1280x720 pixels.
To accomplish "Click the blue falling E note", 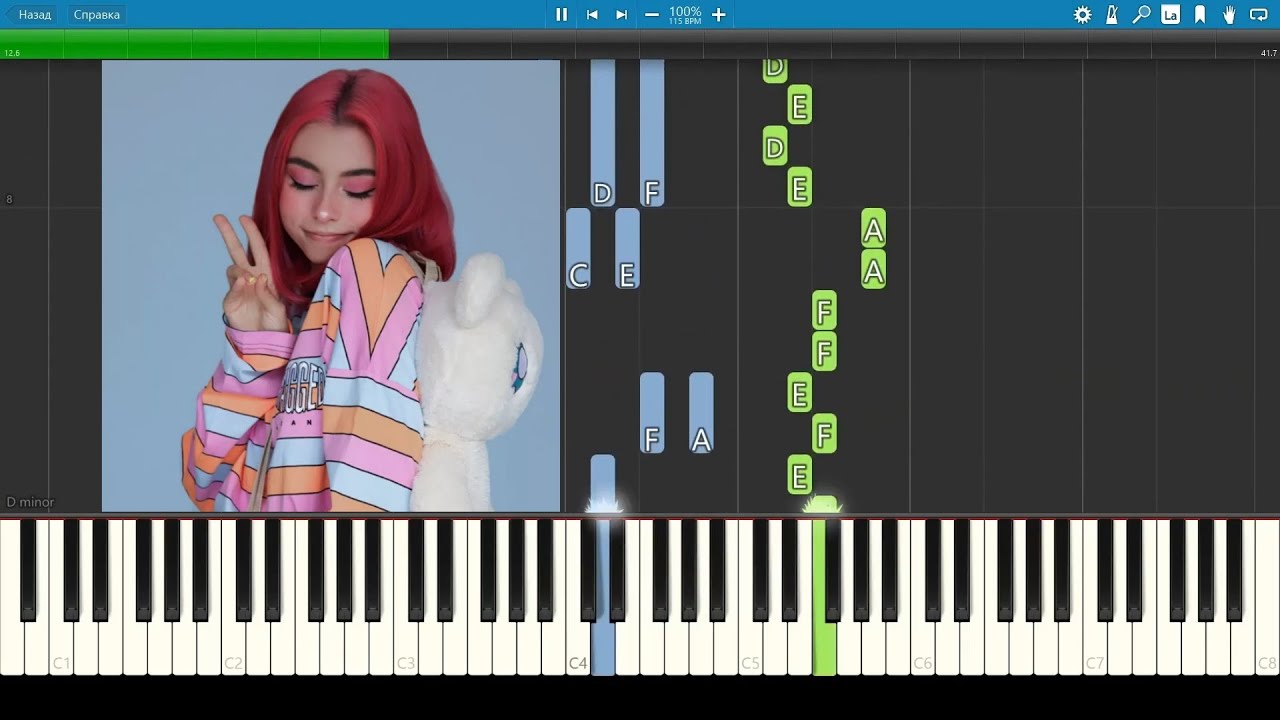I will pyautogui.click(x=627, y=249).
